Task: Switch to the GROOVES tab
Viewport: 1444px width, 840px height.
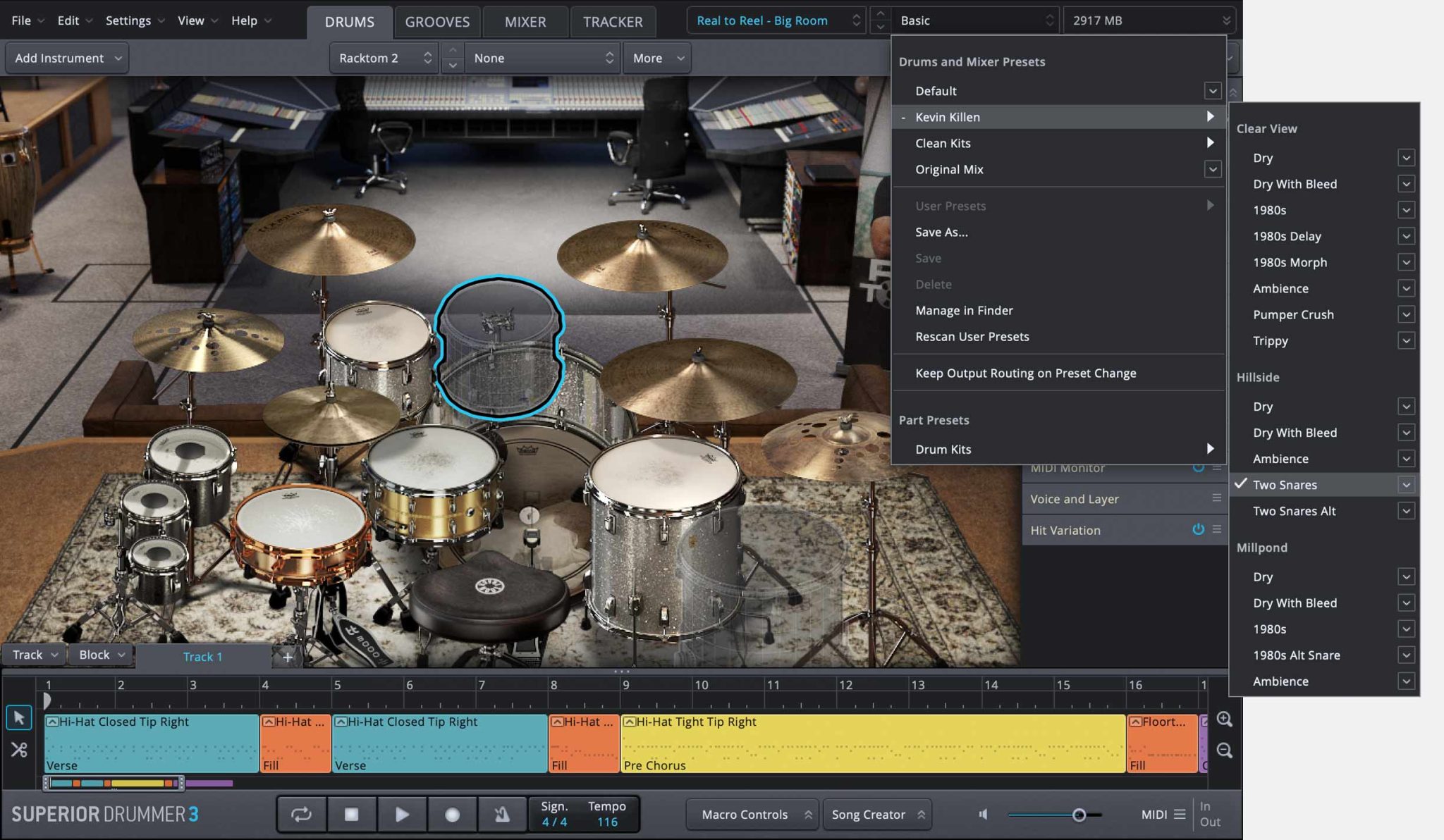Action: (x=437, y=22)
